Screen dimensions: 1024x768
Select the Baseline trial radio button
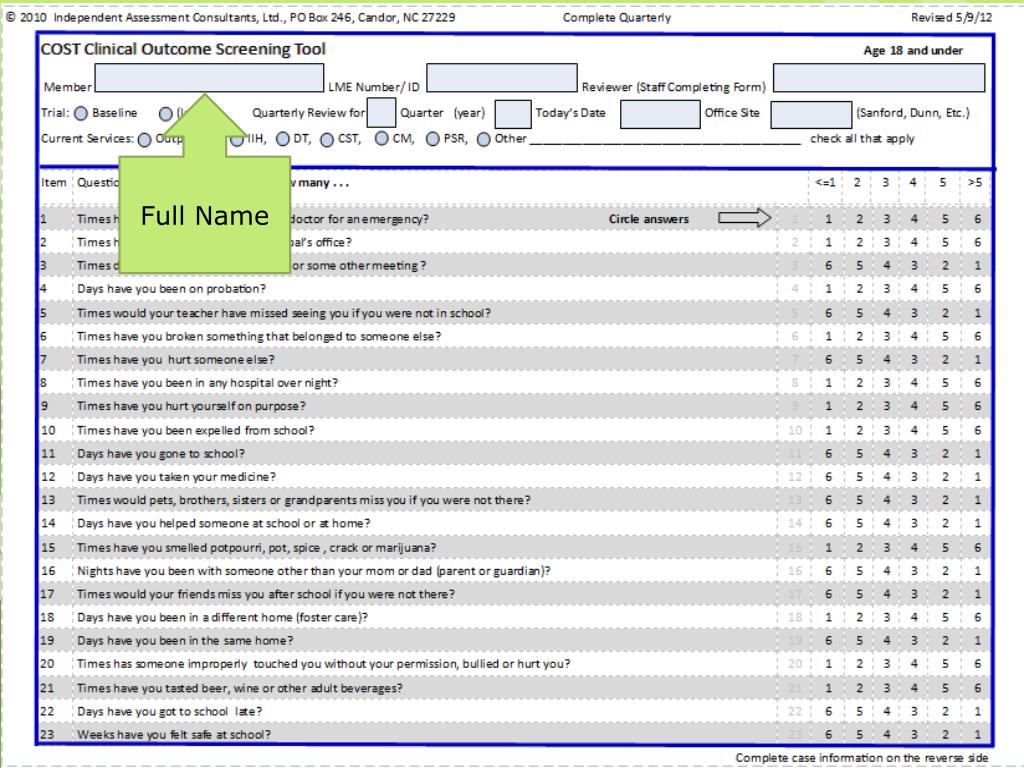pos(81,114)
